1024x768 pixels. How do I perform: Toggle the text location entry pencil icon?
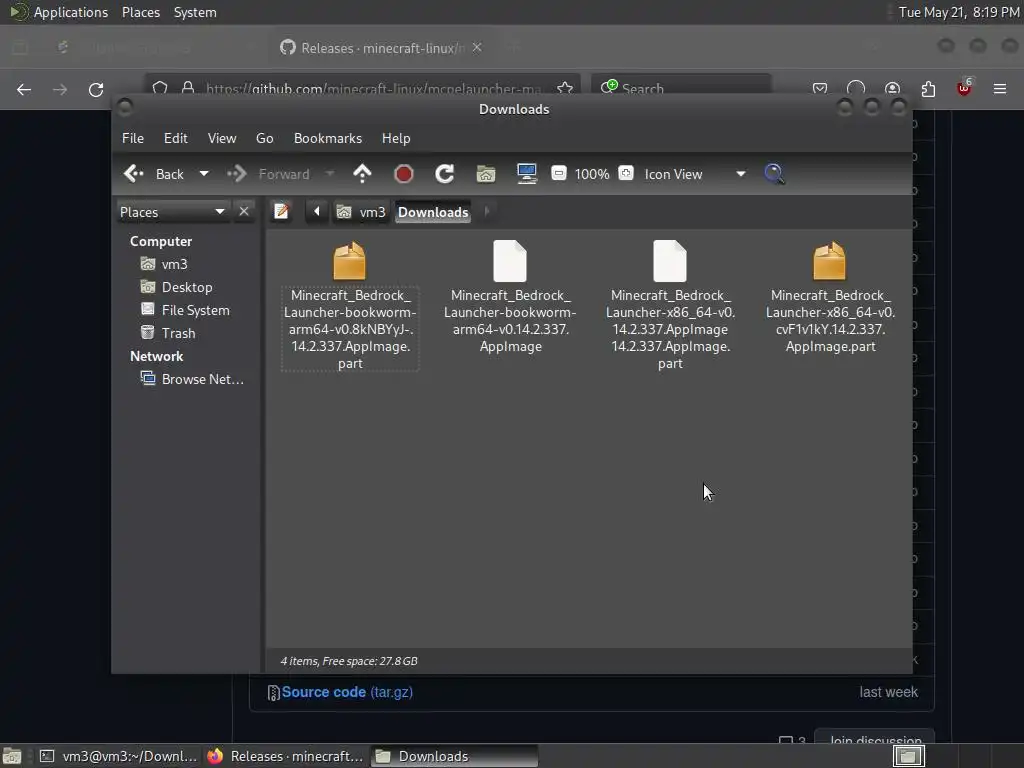click(x=281, y=212)
